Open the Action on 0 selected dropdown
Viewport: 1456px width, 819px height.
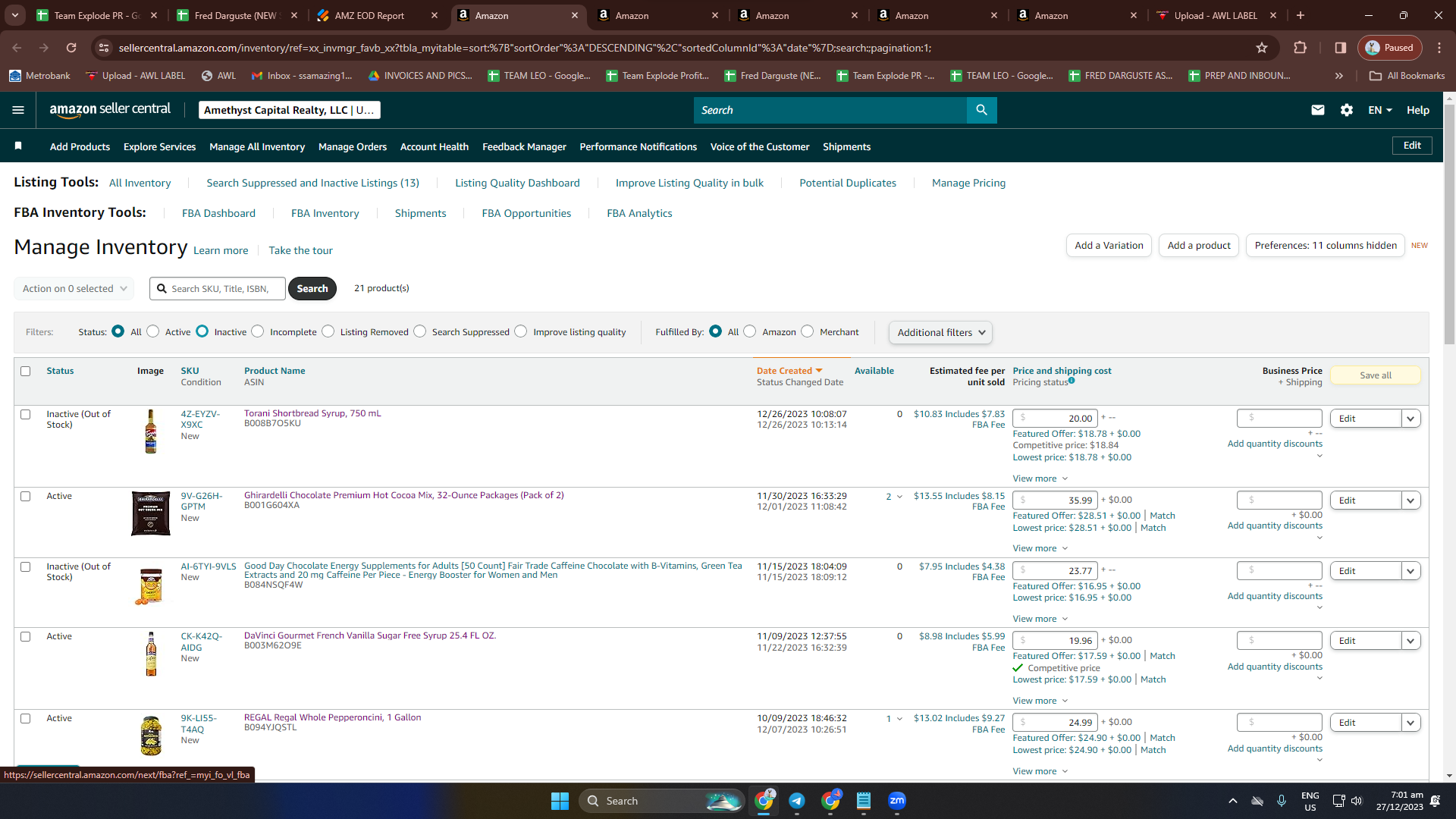tap(74, 289)
